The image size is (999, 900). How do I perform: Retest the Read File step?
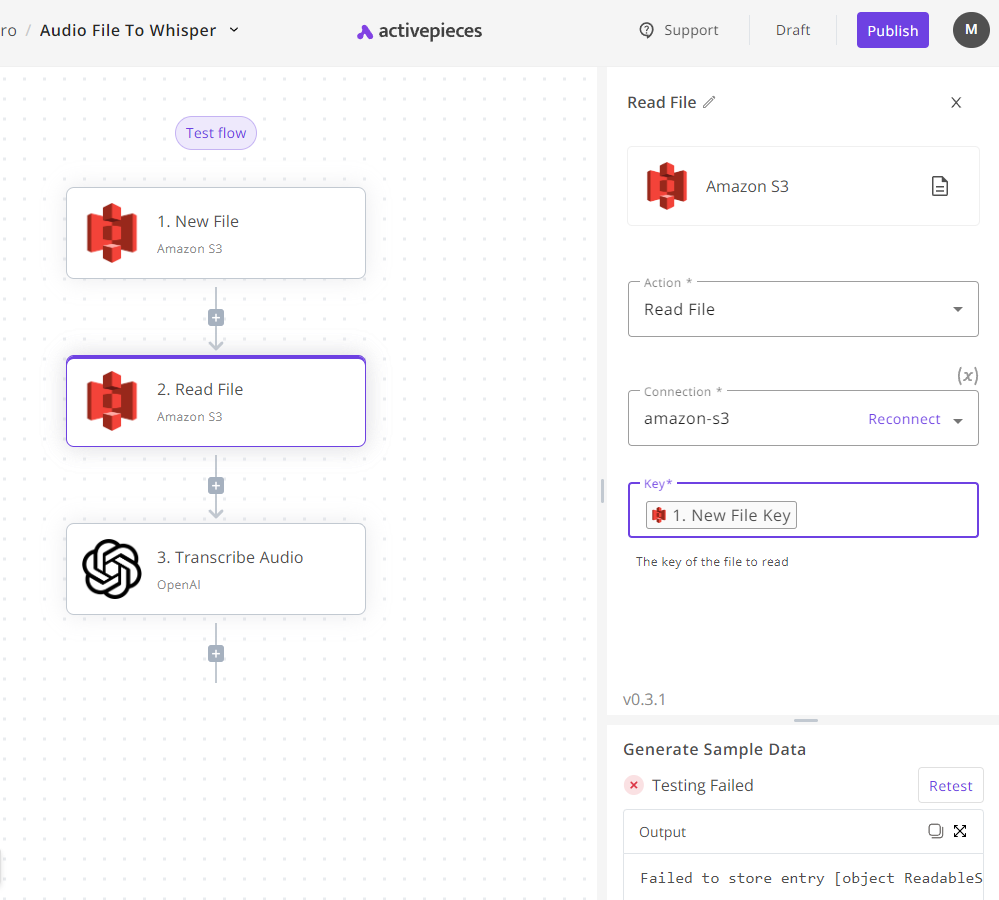pyautogui.click(x=950, y=785)
